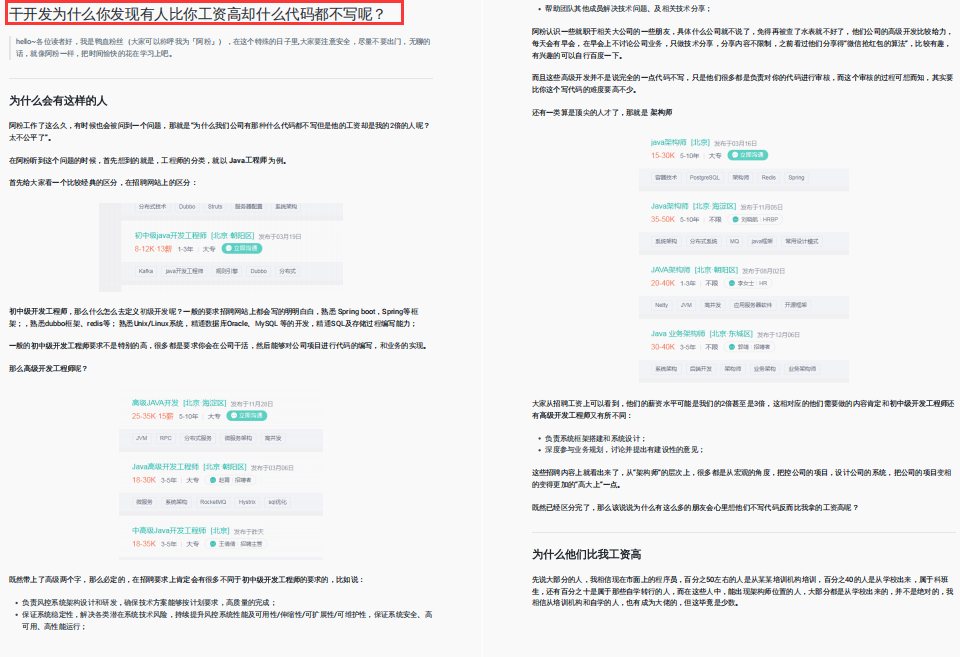Select the MQ skill tag
960x657 pixels.
click(x=734, y=241)
